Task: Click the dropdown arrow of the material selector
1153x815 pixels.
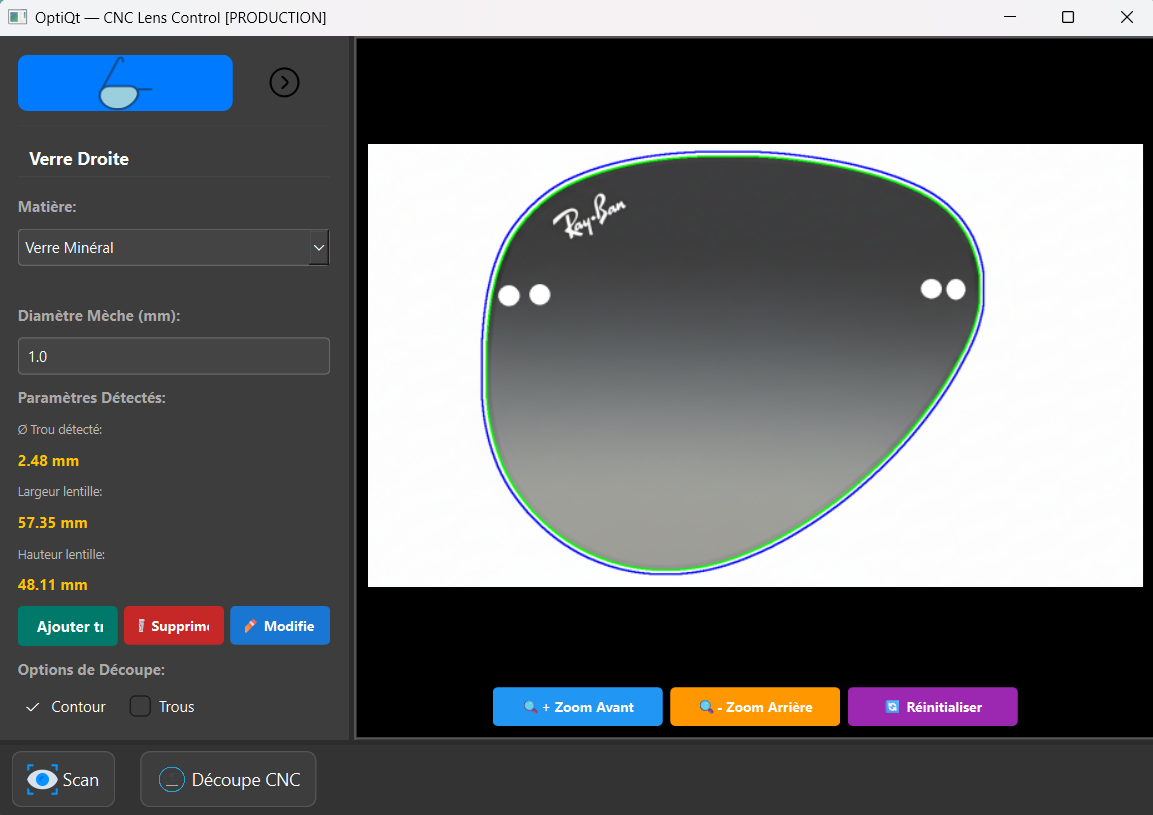Action: (319, 247)
